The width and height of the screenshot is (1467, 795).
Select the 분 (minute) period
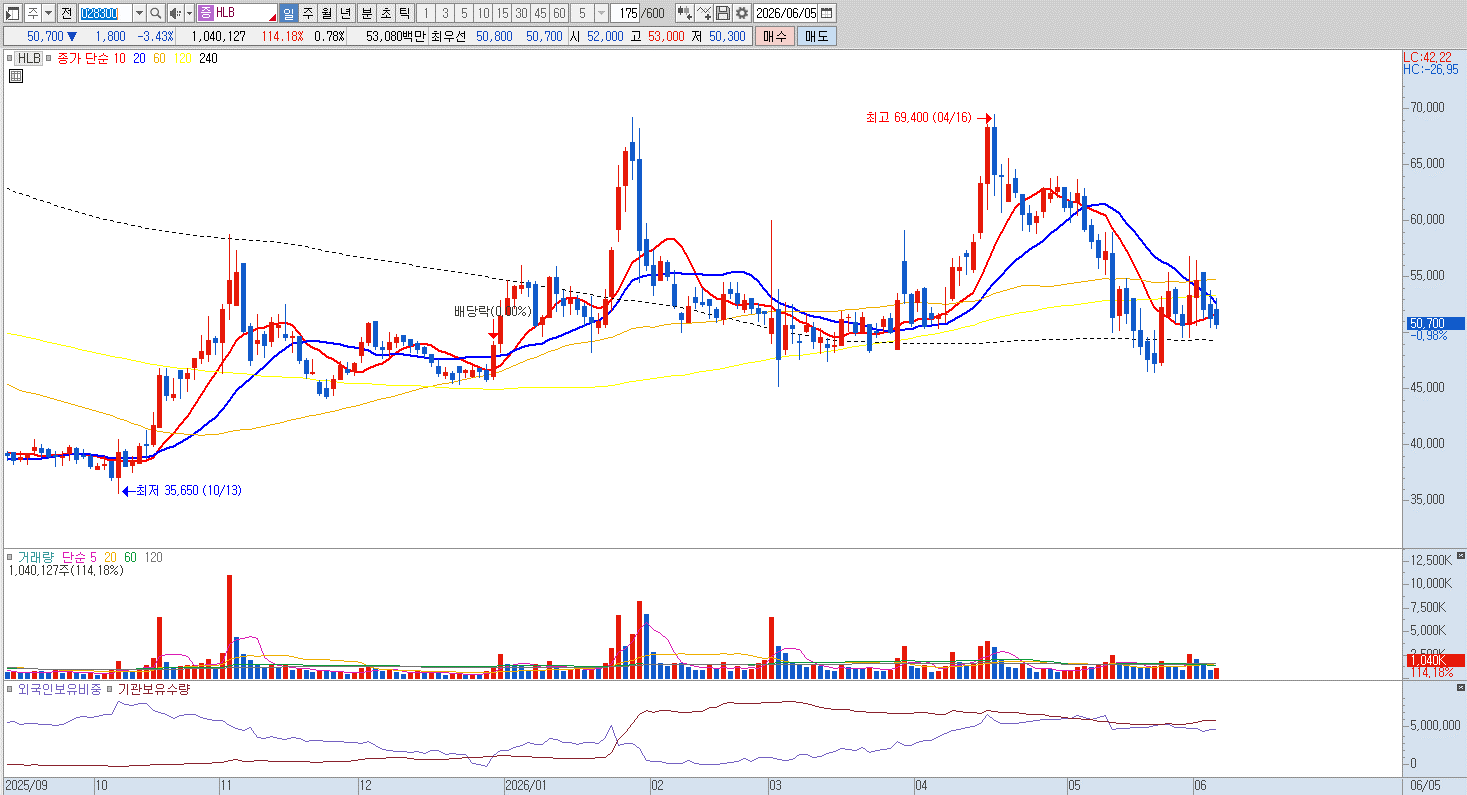click(366, 13)
